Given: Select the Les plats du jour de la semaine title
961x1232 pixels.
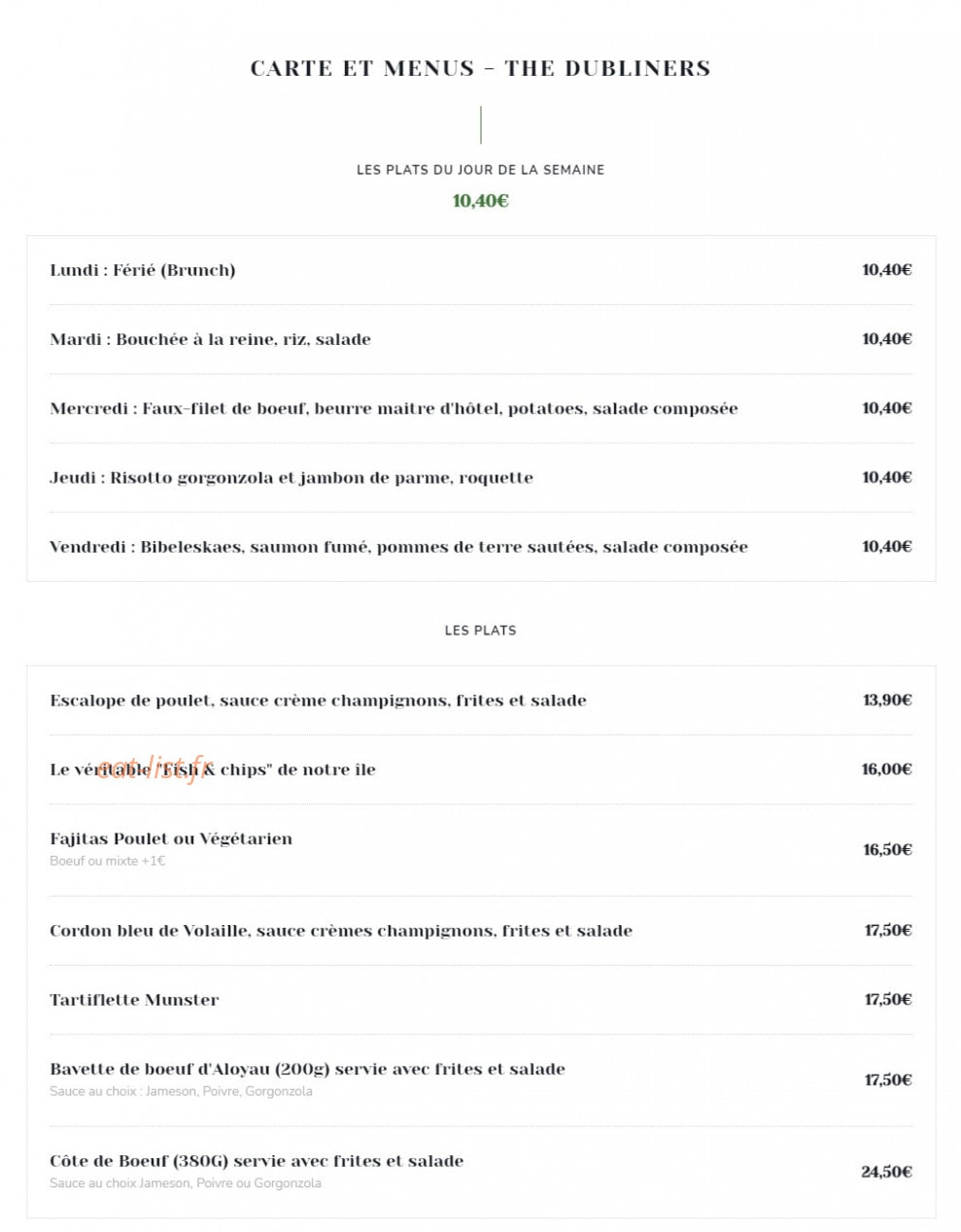Looking at the screenshot, I should pos(480,169).
